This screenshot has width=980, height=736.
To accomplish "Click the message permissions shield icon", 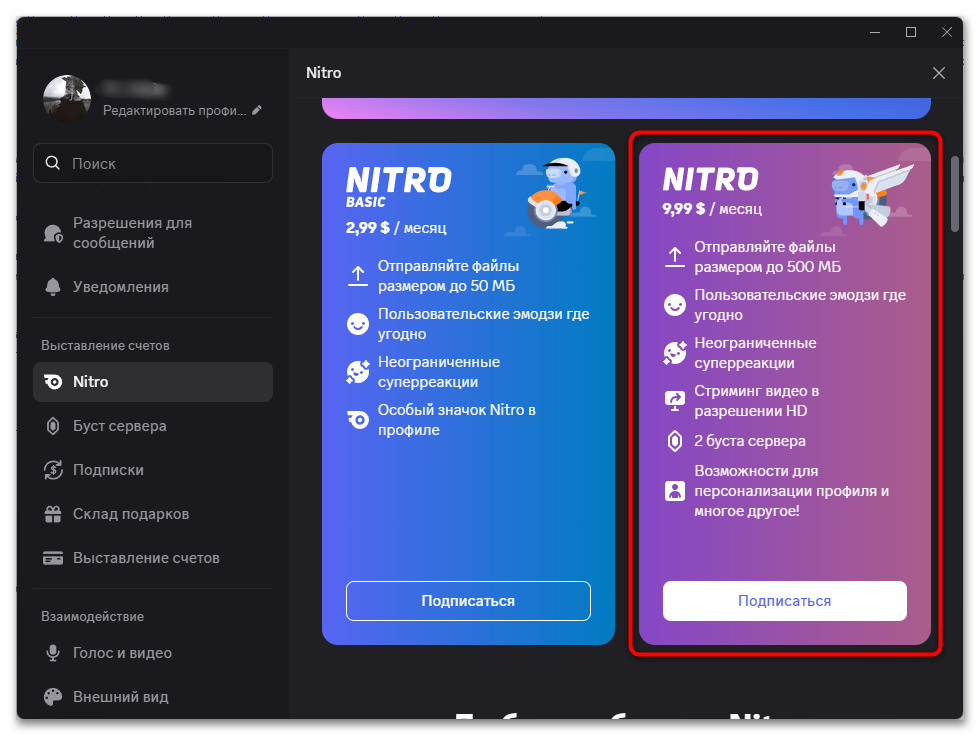I will pyautogui.click(x=53, y=234).
